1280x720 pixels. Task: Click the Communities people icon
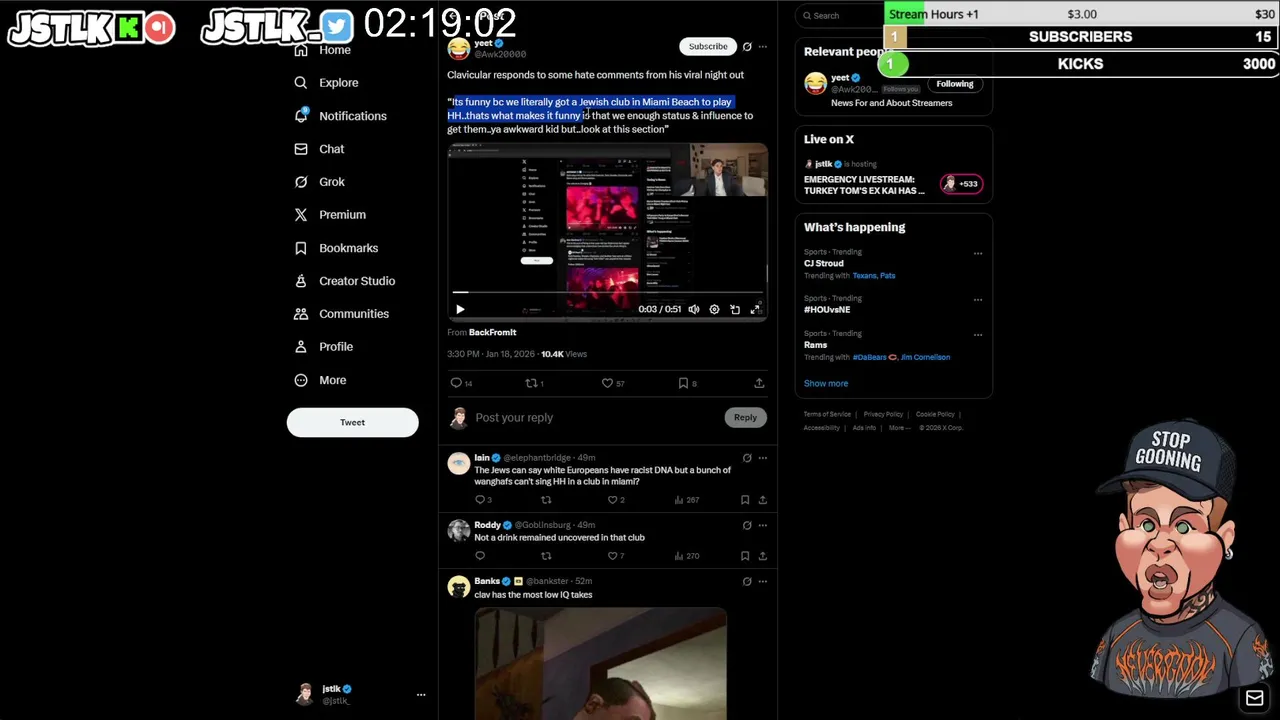pos(301,314)
